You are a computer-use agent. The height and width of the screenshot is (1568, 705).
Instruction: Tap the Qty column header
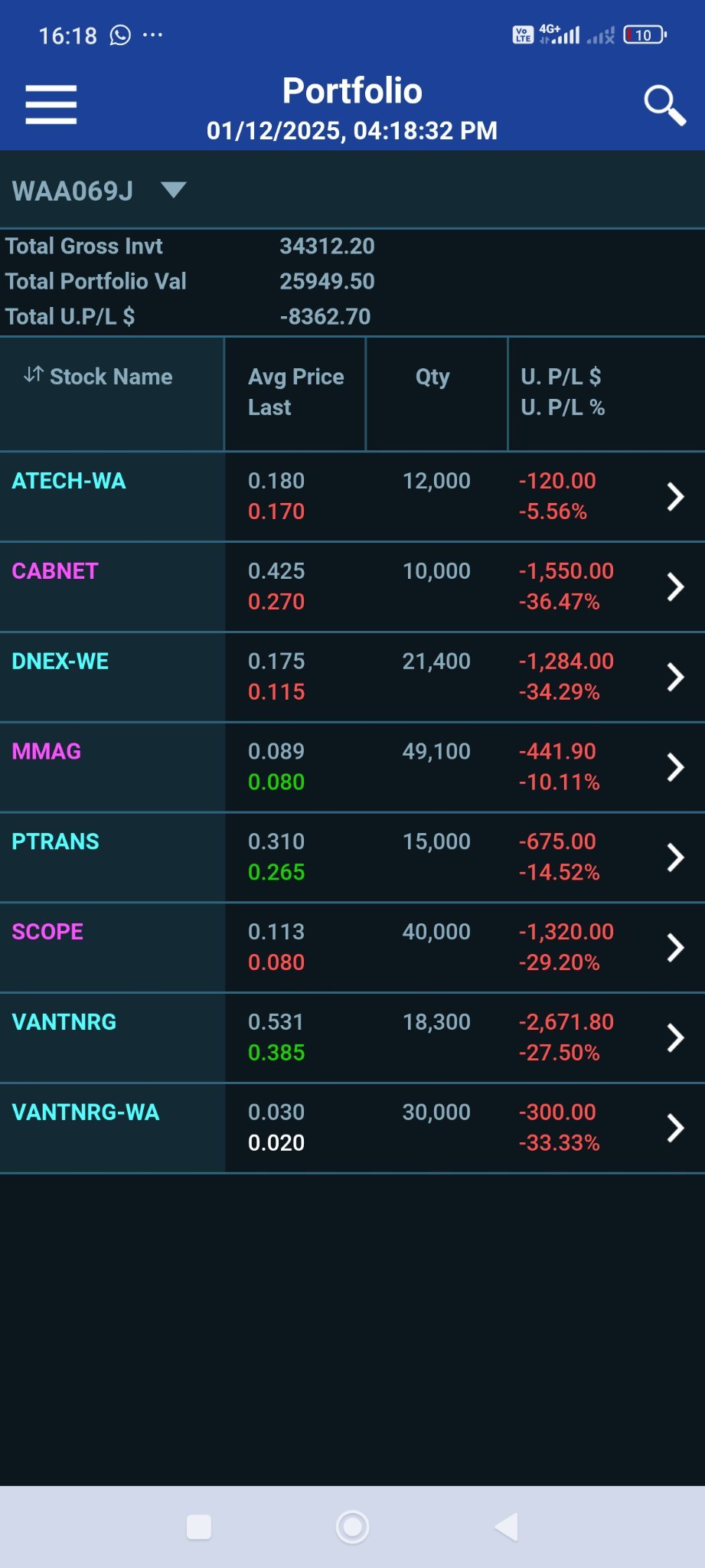point(432,377)
